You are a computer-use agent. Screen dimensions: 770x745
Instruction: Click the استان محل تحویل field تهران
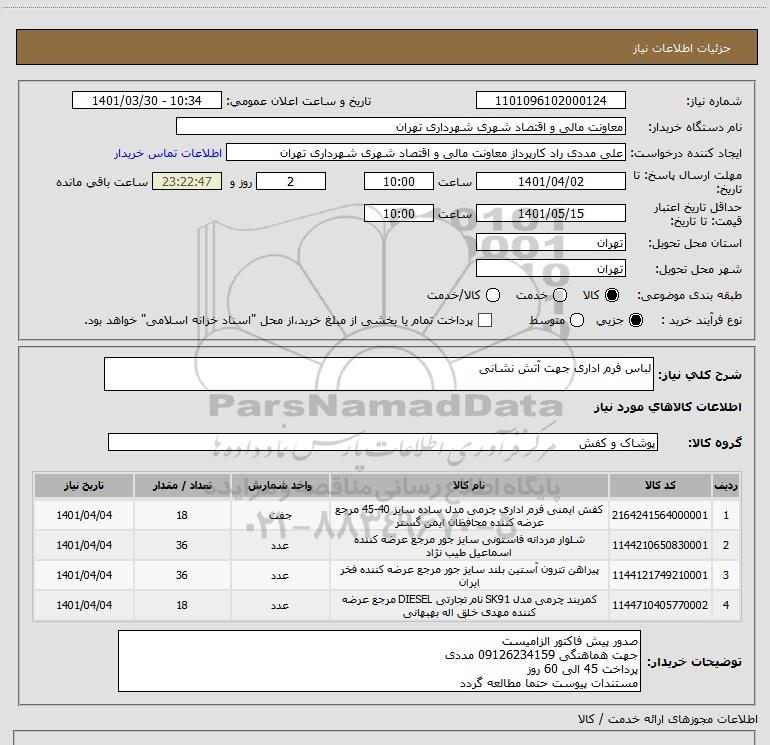550,243
